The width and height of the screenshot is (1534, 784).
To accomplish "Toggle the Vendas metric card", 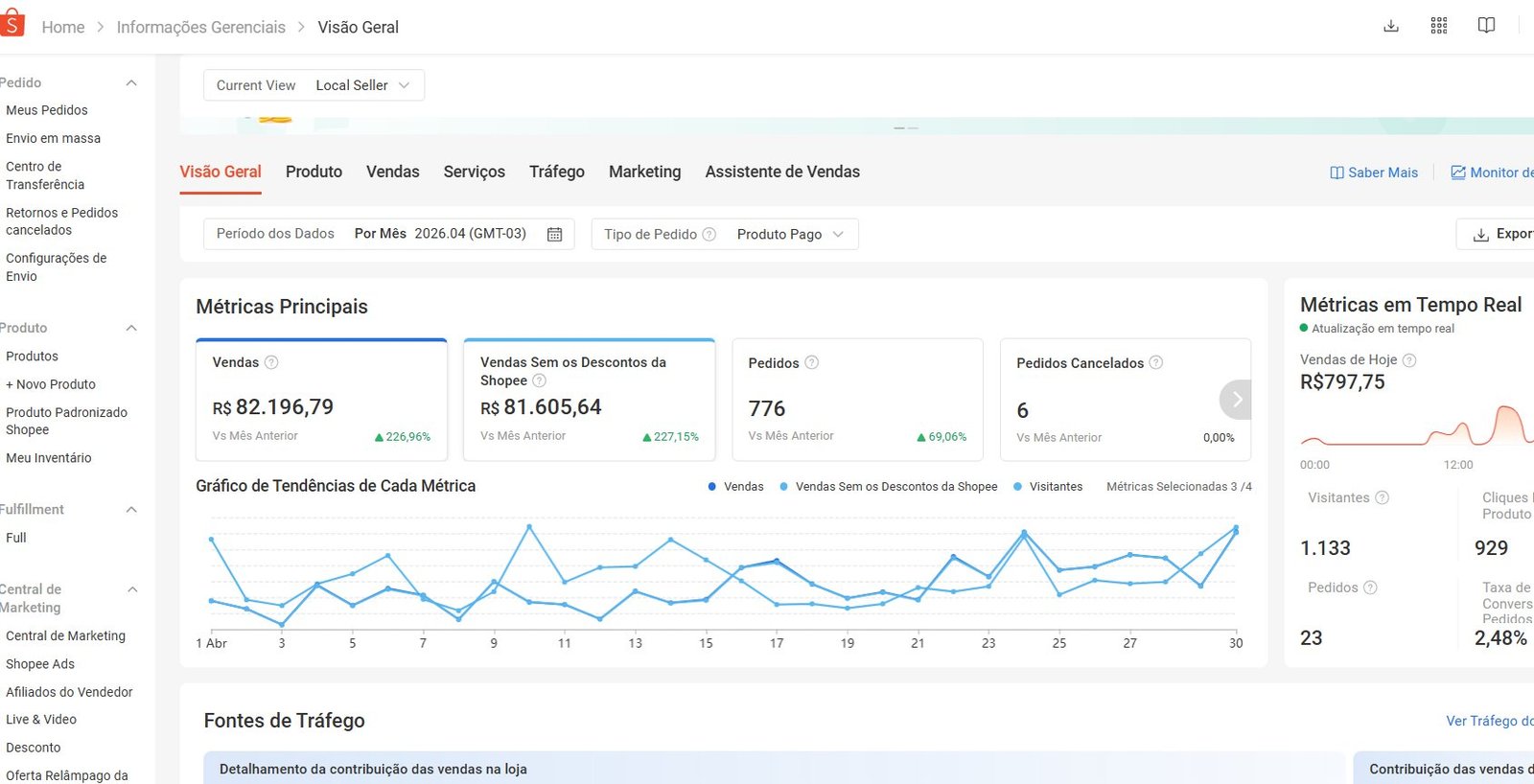I will 321,400.
